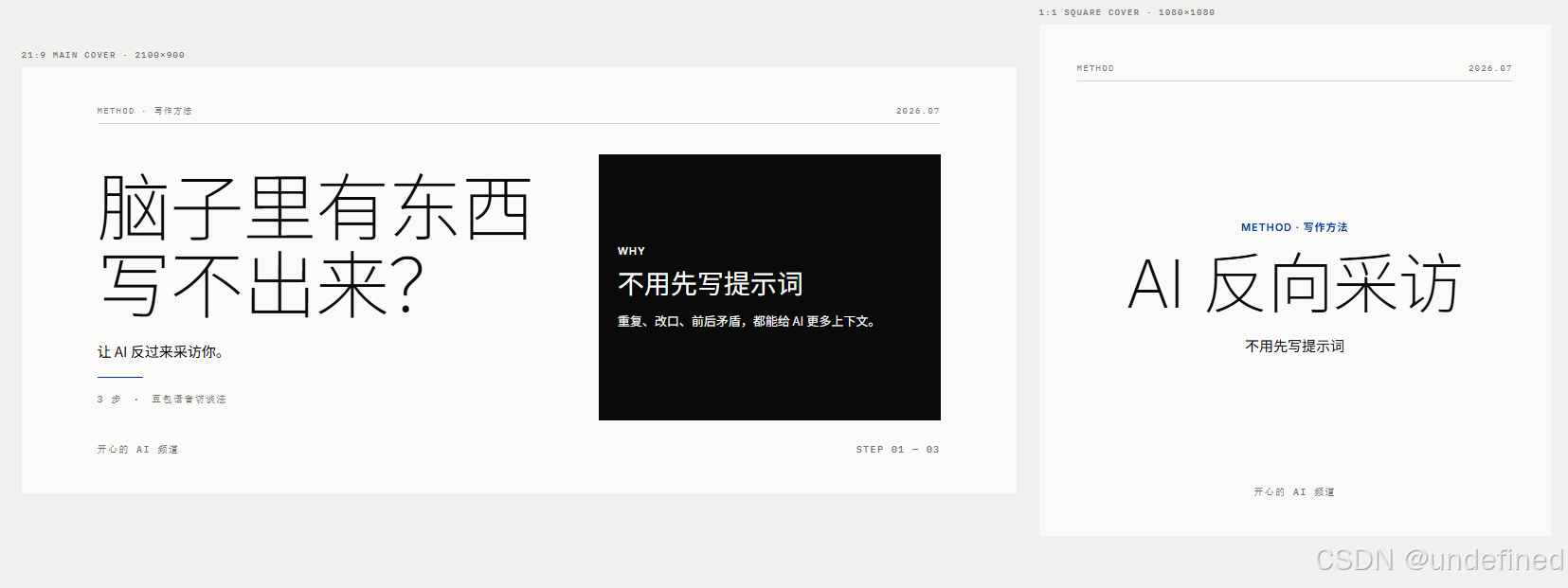Select the '脑子里有东西' headline line
This screenshot has height=588, width=1568.
pos(315,207)
